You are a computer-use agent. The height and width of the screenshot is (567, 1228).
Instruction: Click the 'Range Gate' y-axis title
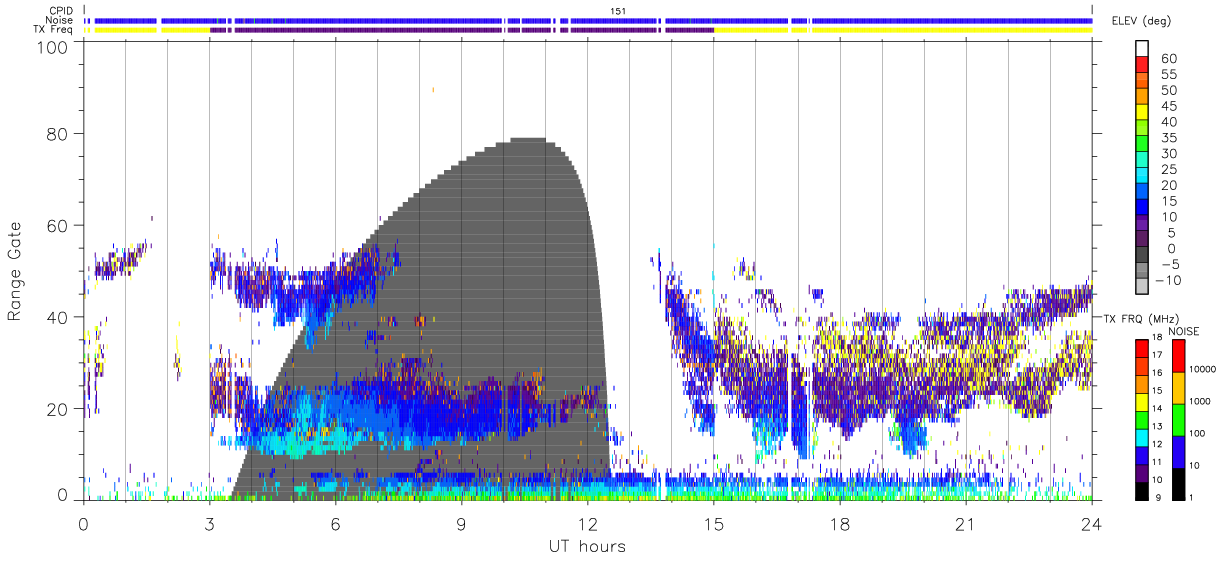(x=17, y=272)
